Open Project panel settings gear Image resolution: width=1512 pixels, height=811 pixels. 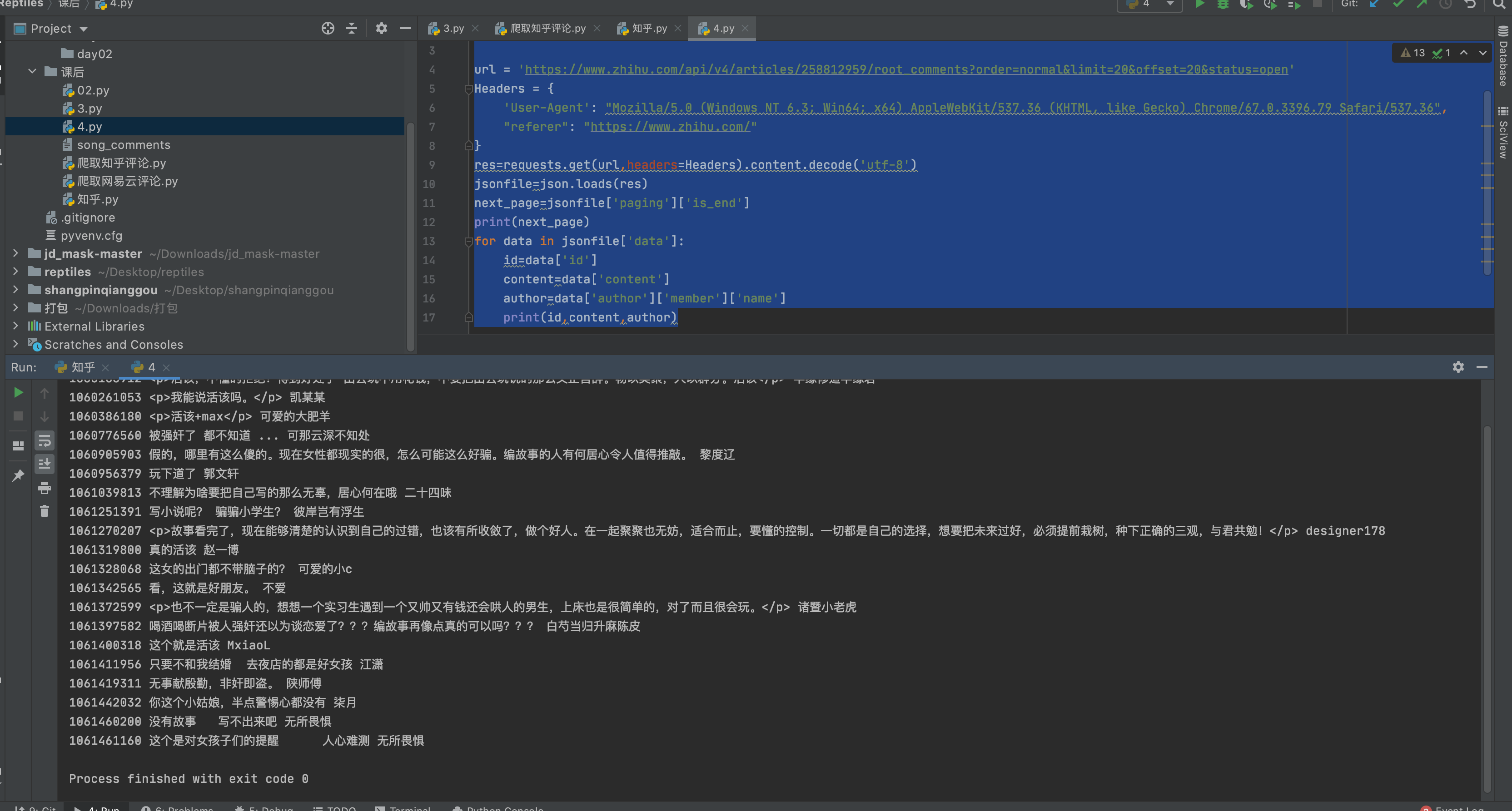click(382, 28)
